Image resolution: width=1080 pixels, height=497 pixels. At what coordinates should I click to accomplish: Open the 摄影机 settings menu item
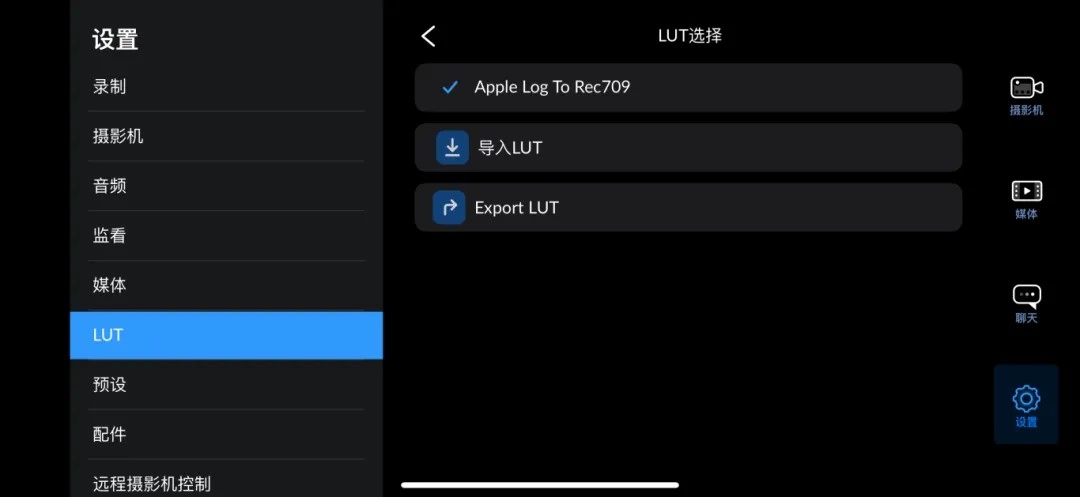pyautogui.click(x=118, y=136)
